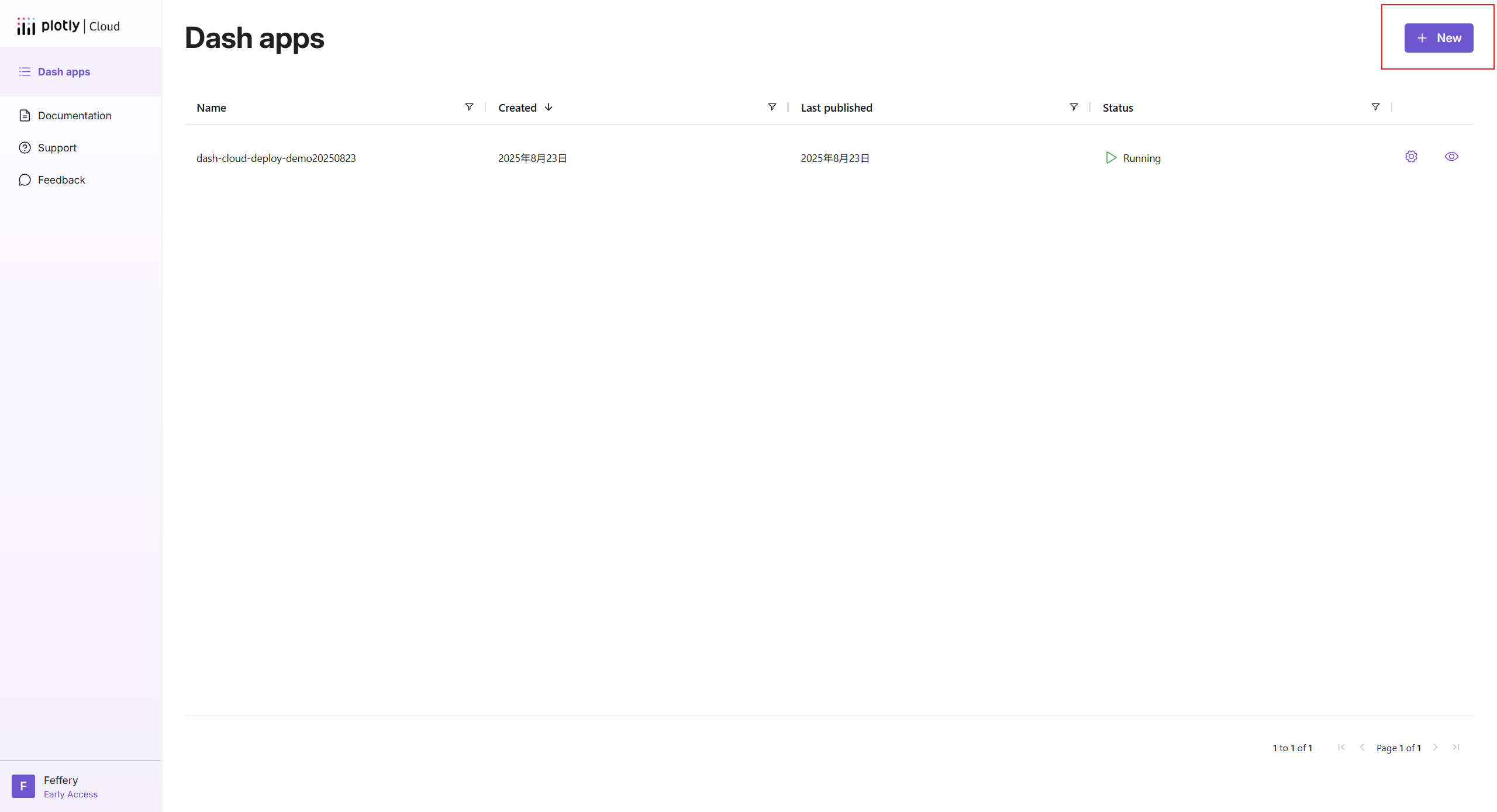The width and height of the screenshot is (1497, 812).
Task: Click the eye icon to view the app
Action: (x=1451, y=157)
